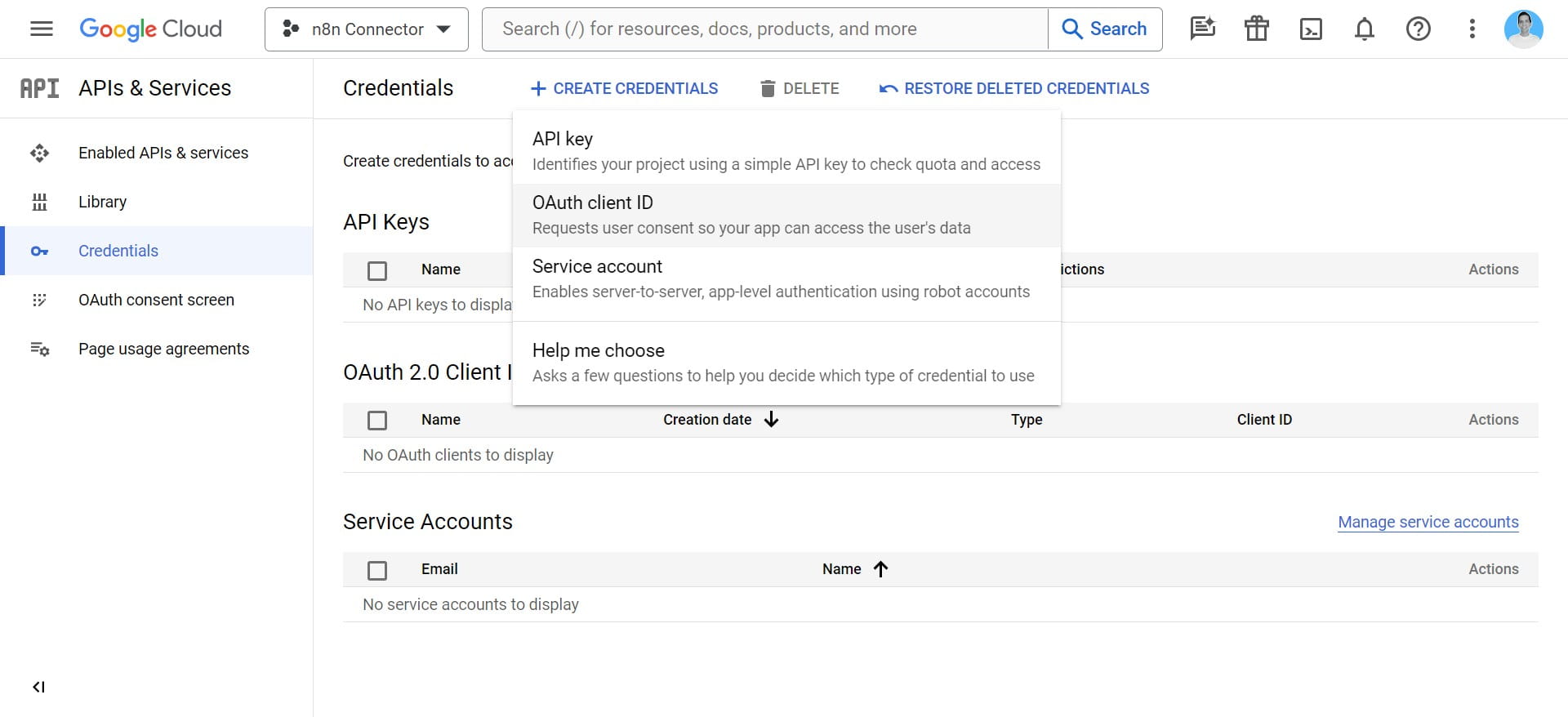The width and height of the screenshot is (1568, 717).
Task: Click RESTORE DELETED CREDENTIALS
Action: (x=1014, y=88)
